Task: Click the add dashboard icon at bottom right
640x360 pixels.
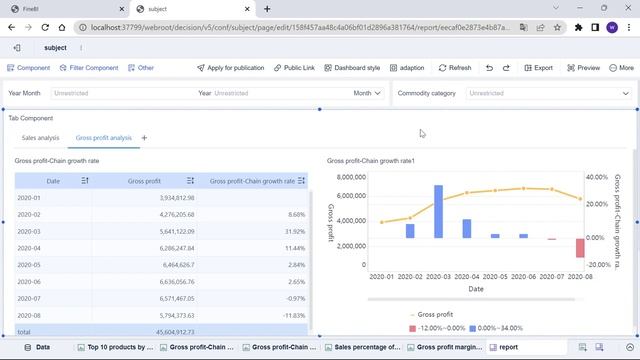Action: (x=599, y=347)
